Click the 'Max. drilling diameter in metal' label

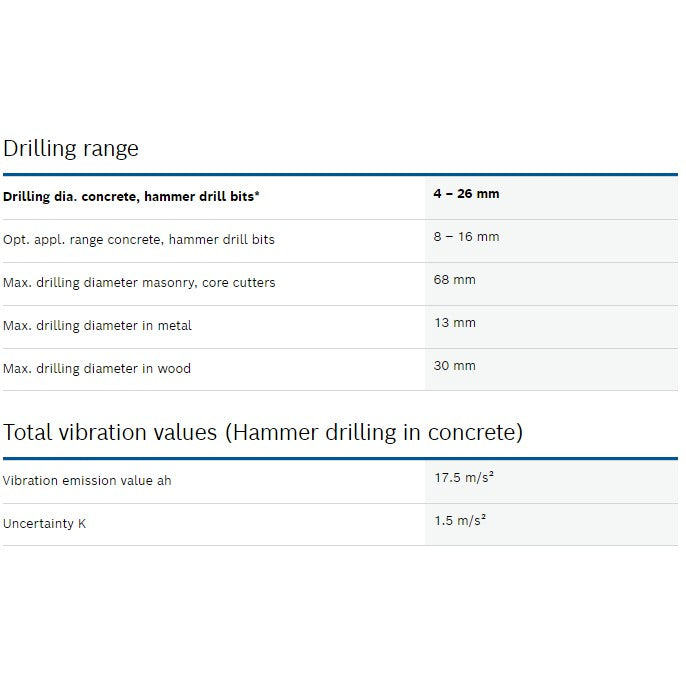click(97, 326)
